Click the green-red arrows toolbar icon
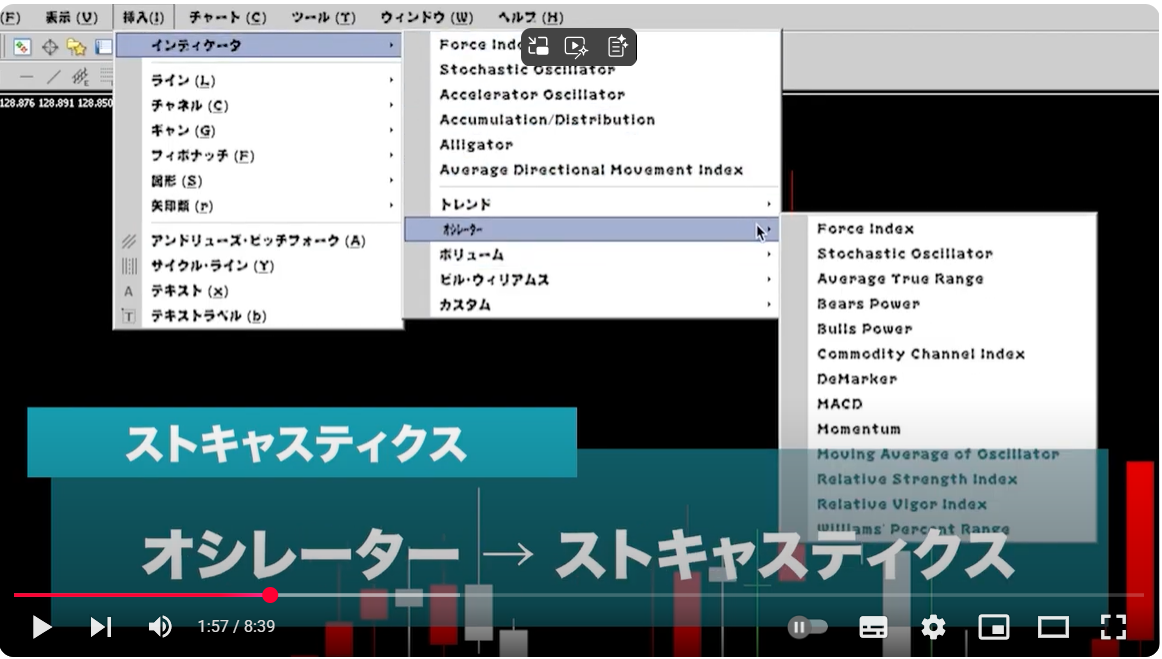 tap(22, 47)
